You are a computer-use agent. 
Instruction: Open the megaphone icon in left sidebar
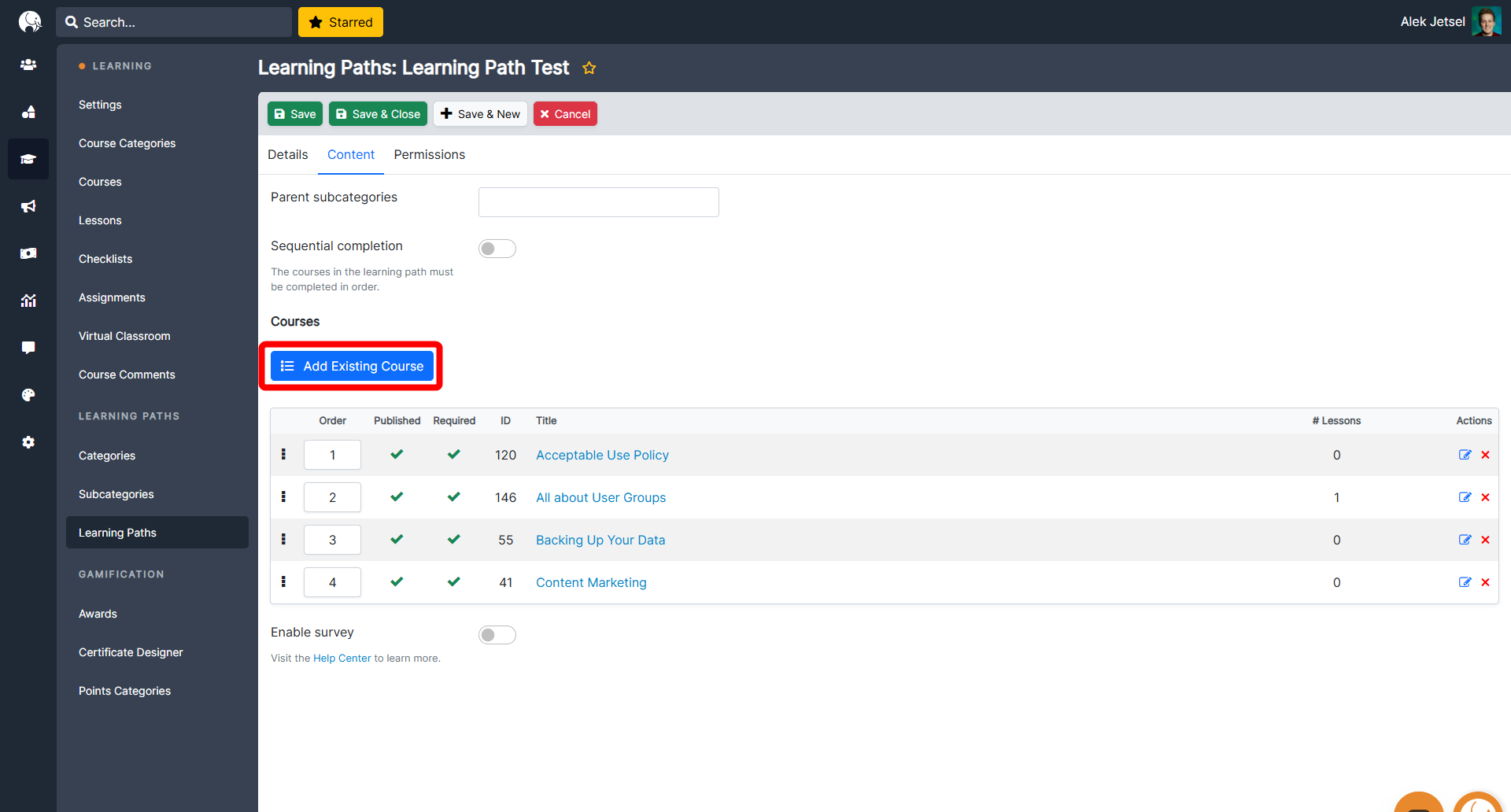pos(28,206)
